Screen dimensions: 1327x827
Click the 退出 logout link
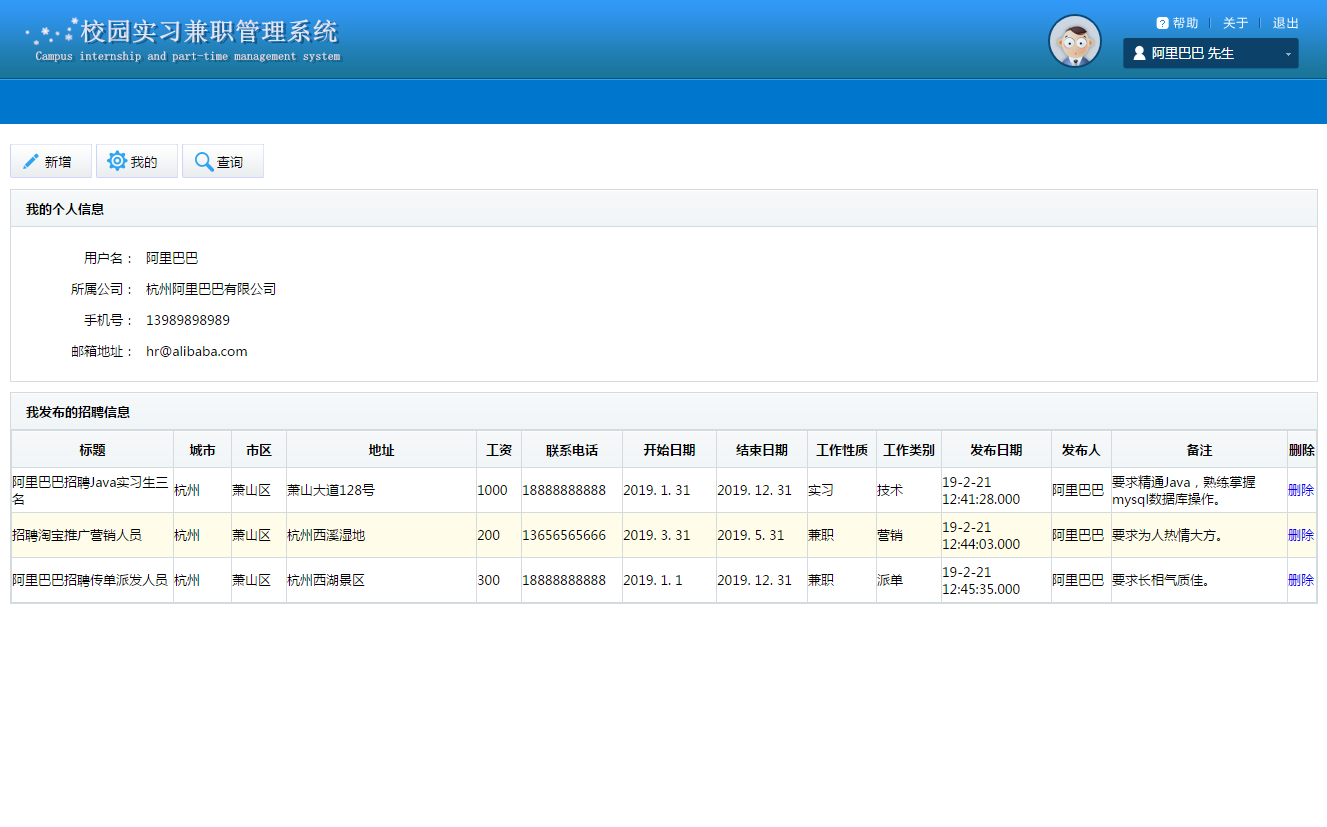coord(1286,23)
